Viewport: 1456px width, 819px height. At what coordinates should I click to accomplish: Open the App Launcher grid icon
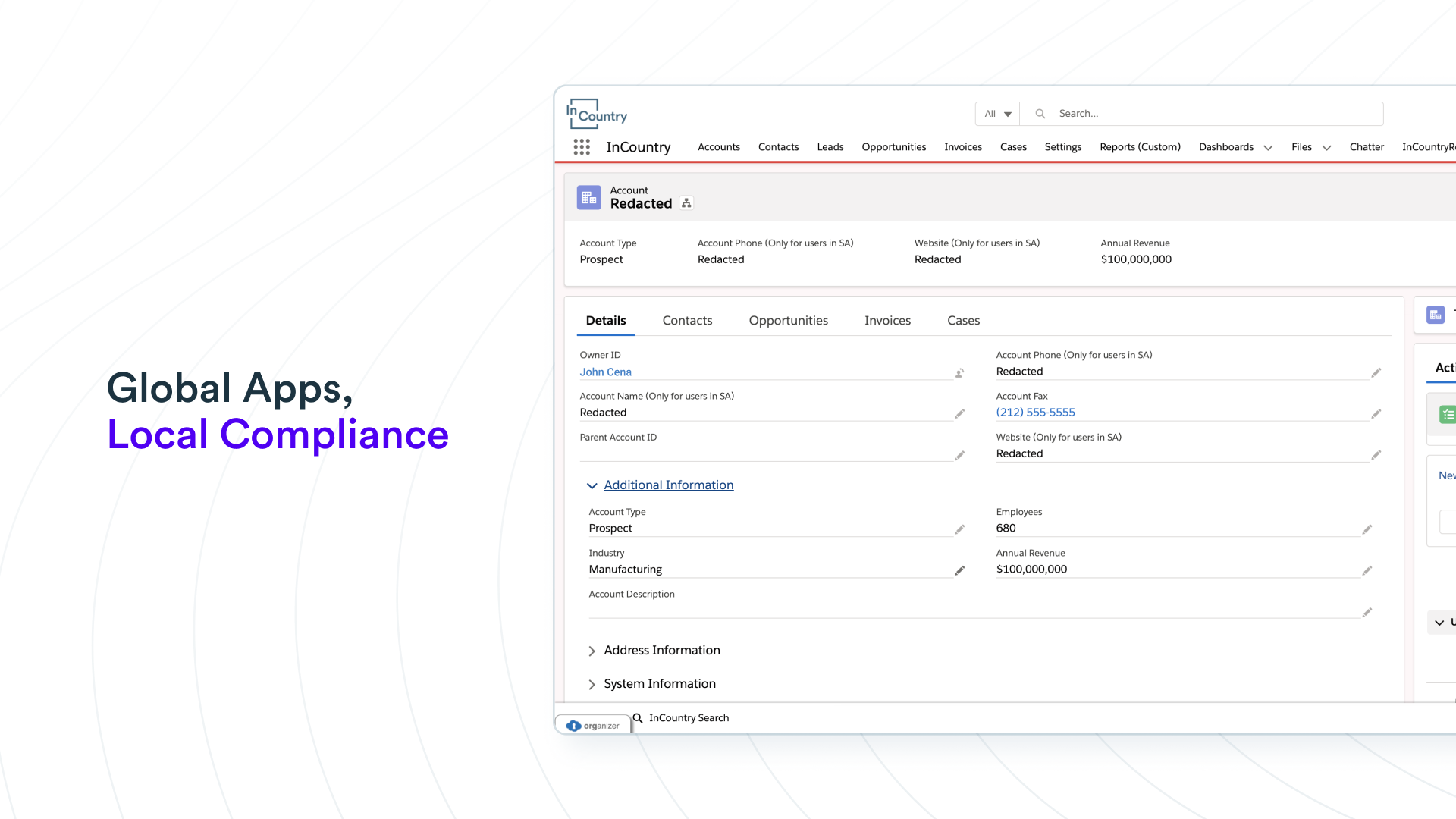[x=582, y=147]
